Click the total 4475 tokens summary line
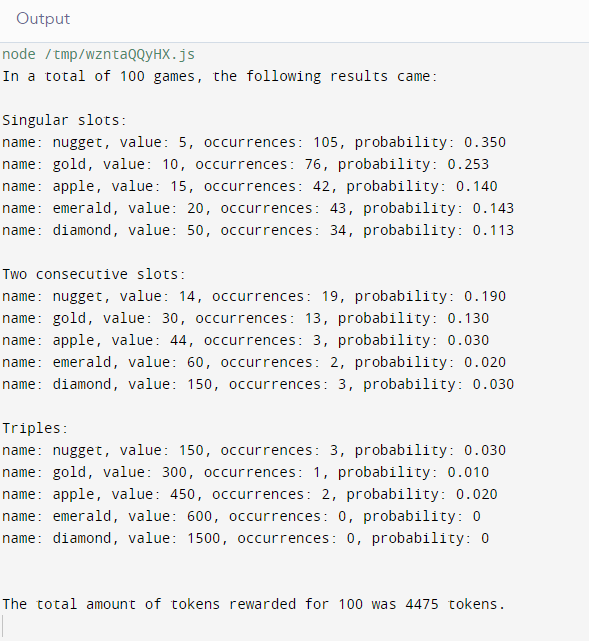The width and height of the screenshot is (589, 641). tap(254, 604)
